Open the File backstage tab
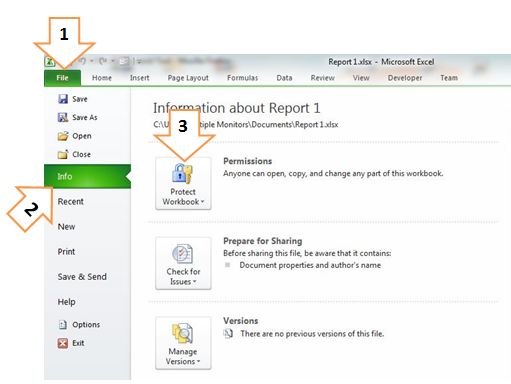The width and height of the screenshot is (511, 384). click(62, 78)
